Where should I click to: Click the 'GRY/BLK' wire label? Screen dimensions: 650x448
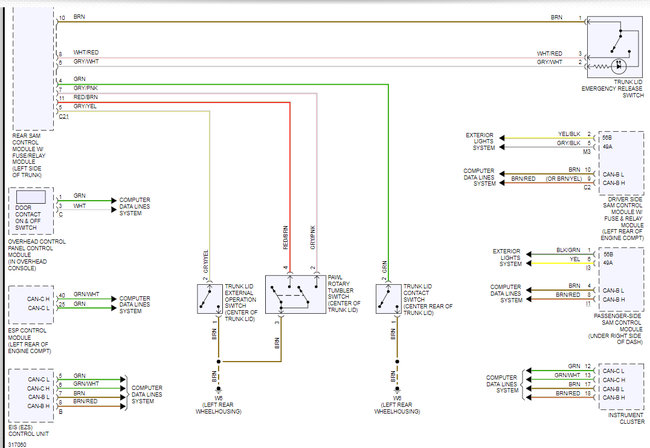click(x=569, y=143)
